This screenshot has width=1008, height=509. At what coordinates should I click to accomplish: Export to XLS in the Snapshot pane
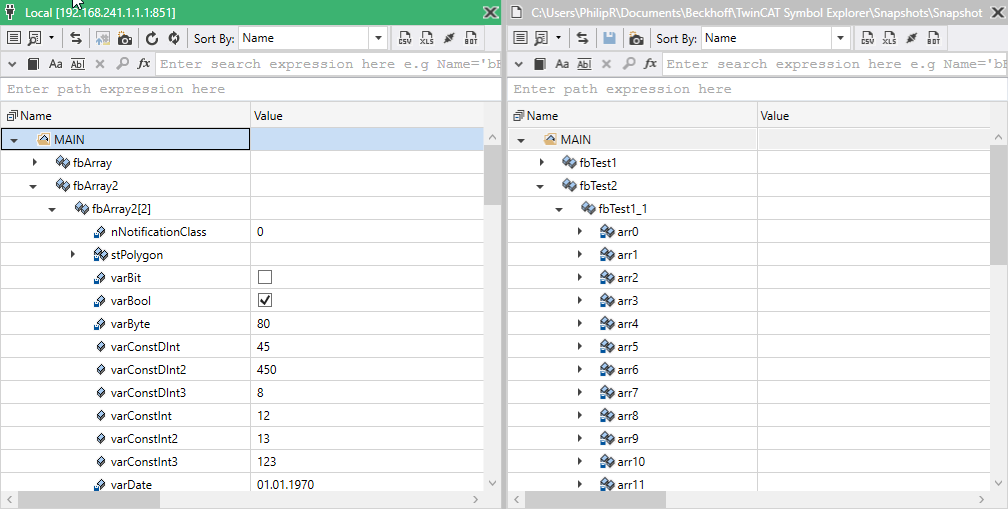tap(890, 38)
